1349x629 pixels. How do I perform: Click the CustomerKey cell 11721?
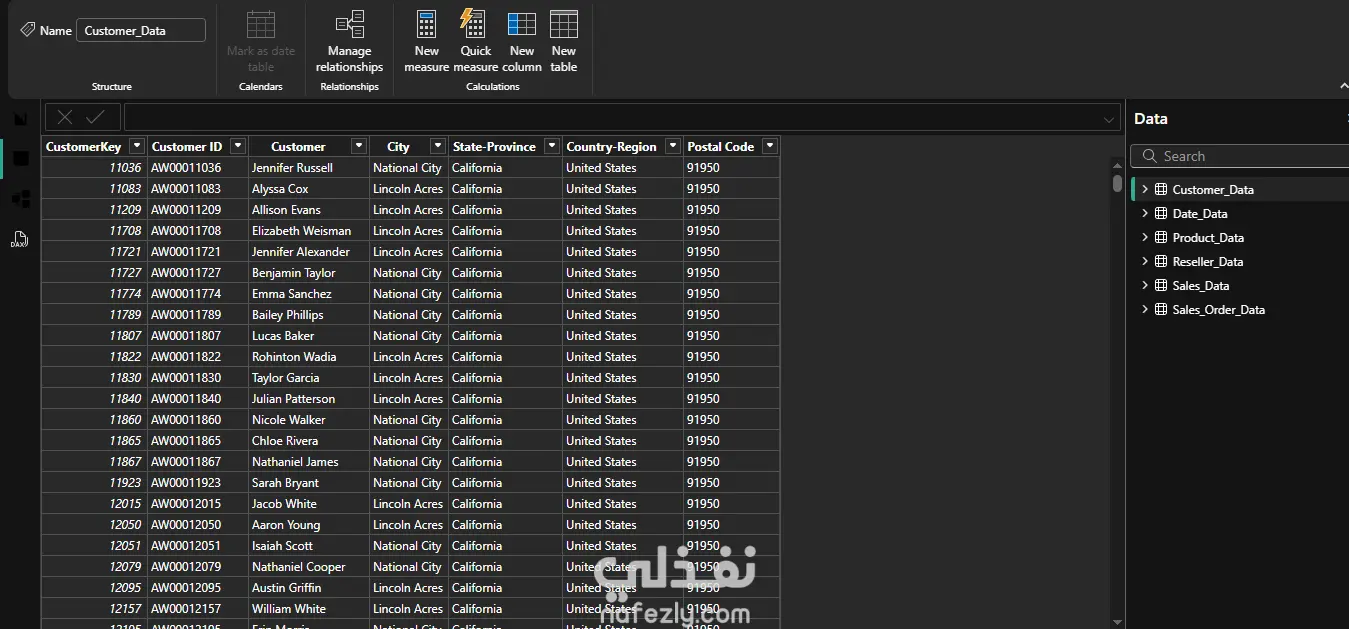[94, 251]
